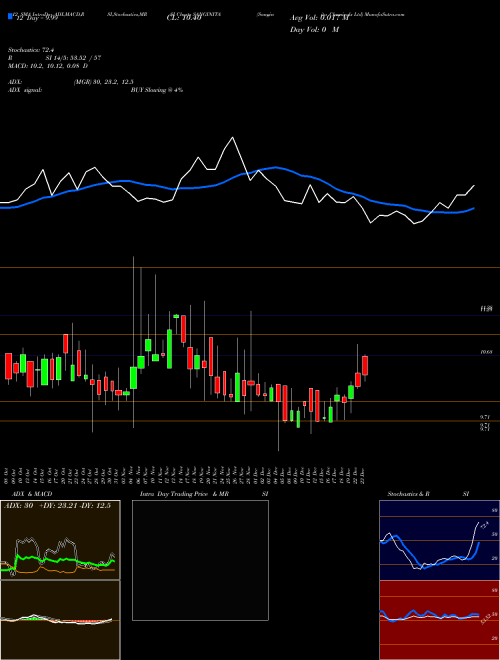The width and height of the screenshot is (500, 660).
Task: Click the 'Day Vol: 0 M' text
Action: click(x=314, y=30)
